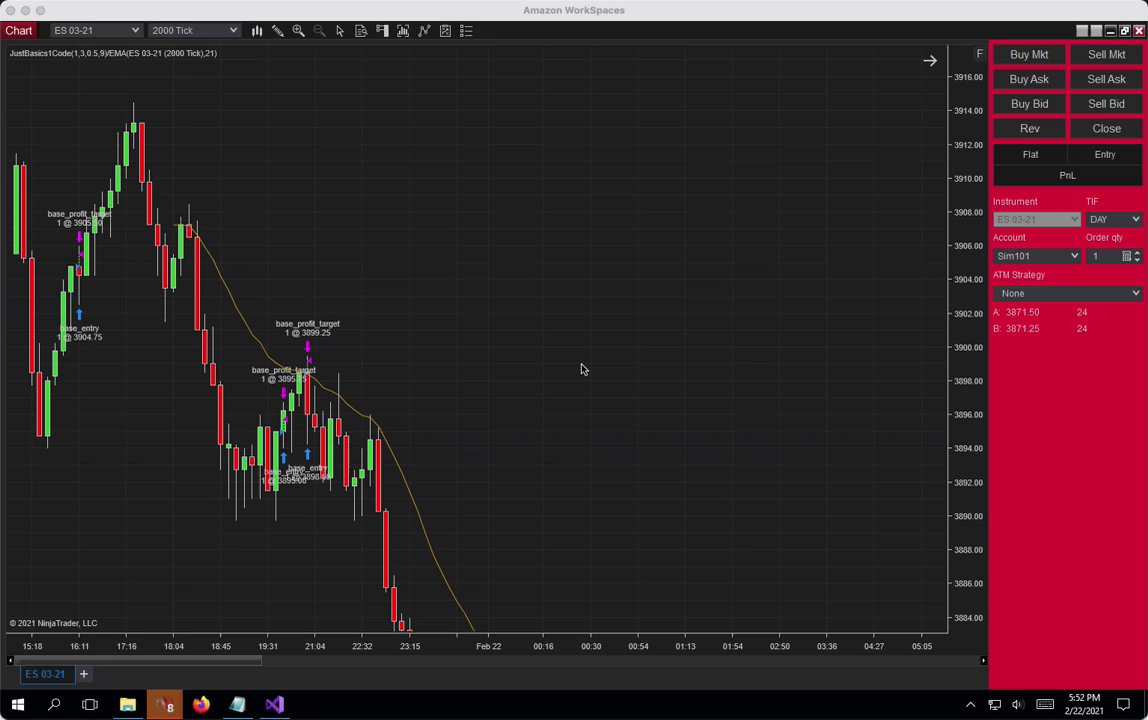Open the notification center icon

coord(1123,705)
